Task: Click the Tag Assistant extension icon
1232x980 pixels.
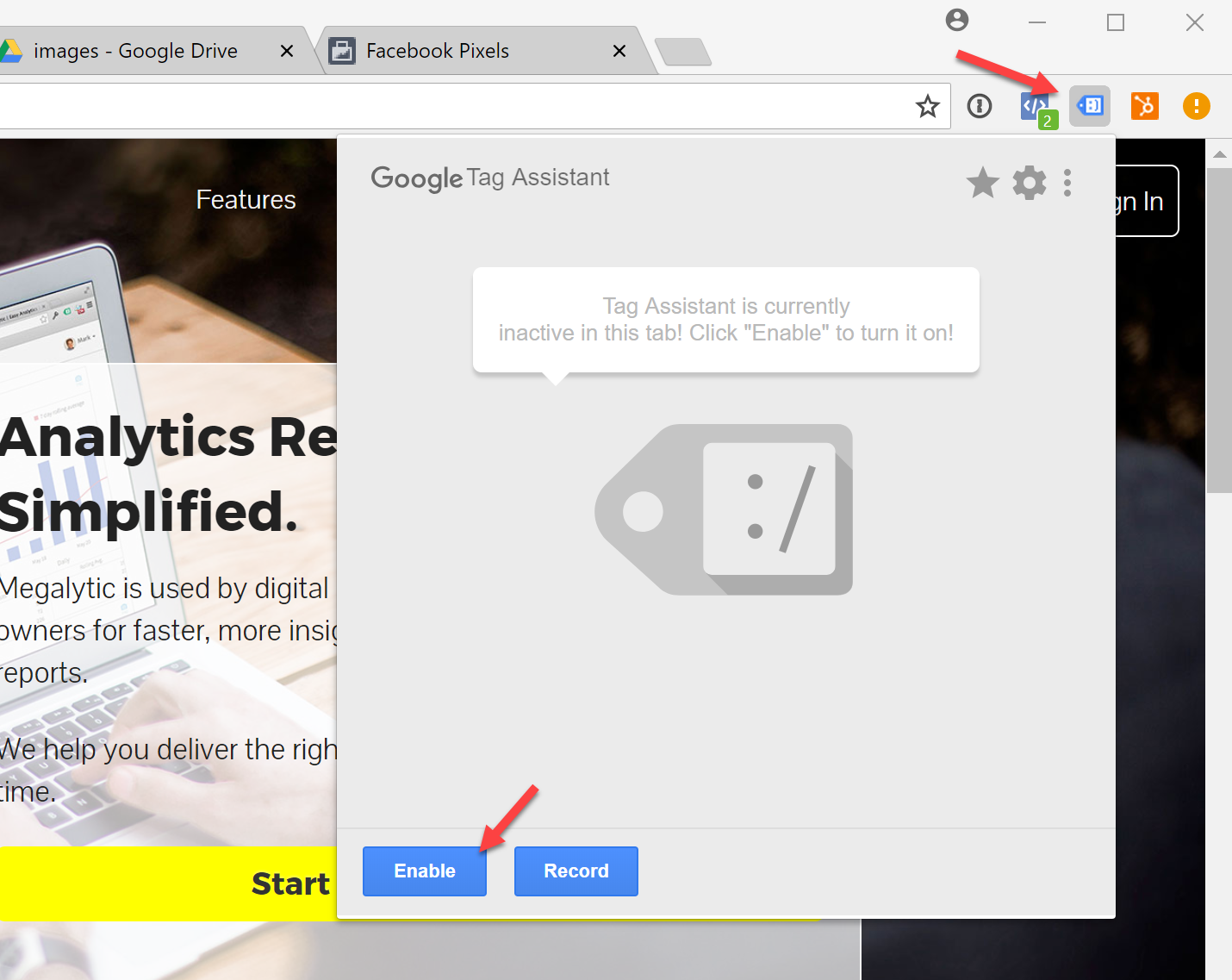Action: coord(1090,106)
